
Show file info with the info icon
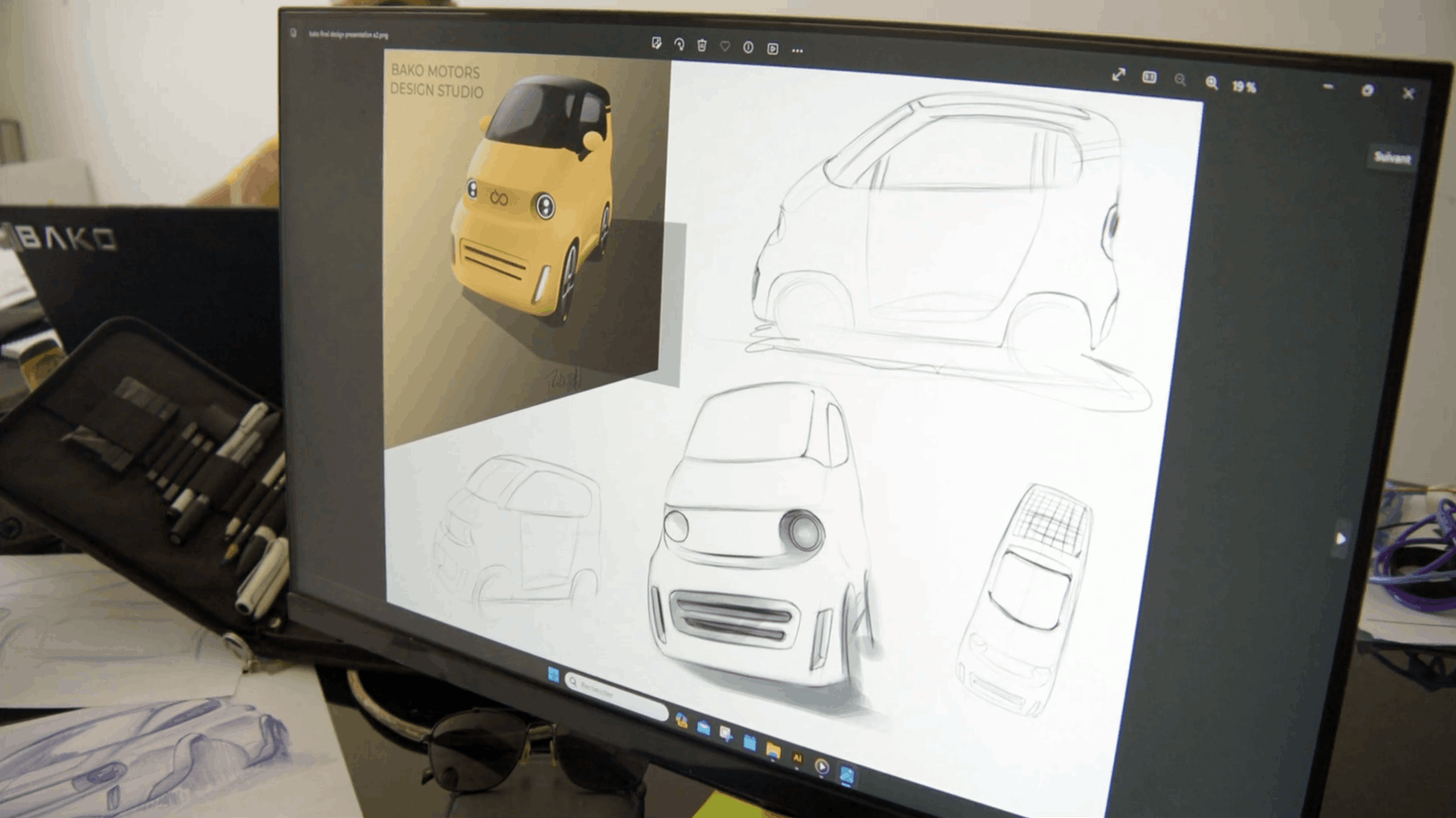748,47
